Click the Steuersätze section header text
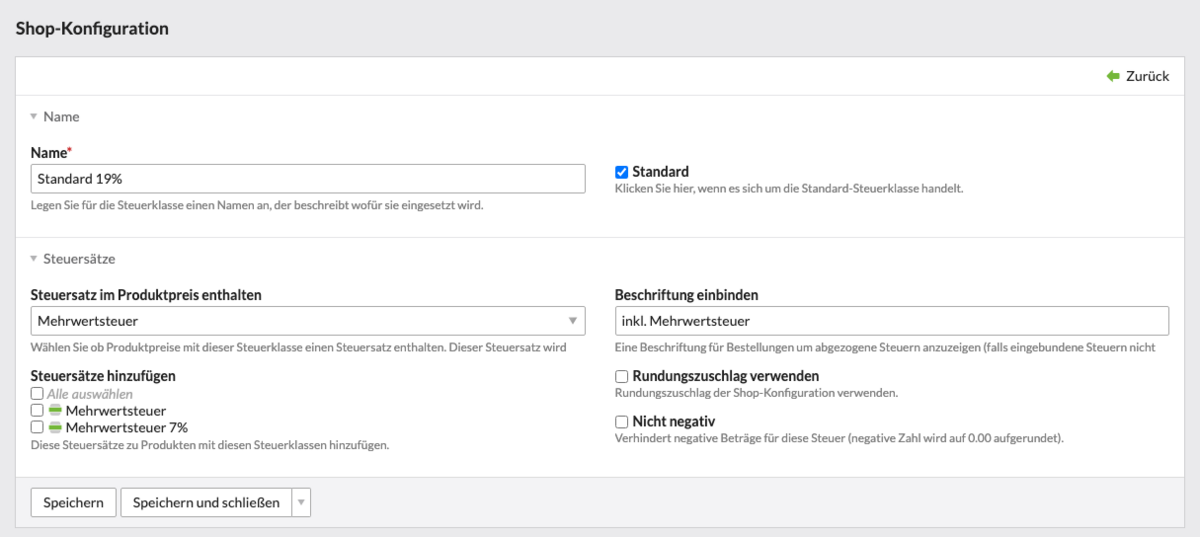 point(79,259)
